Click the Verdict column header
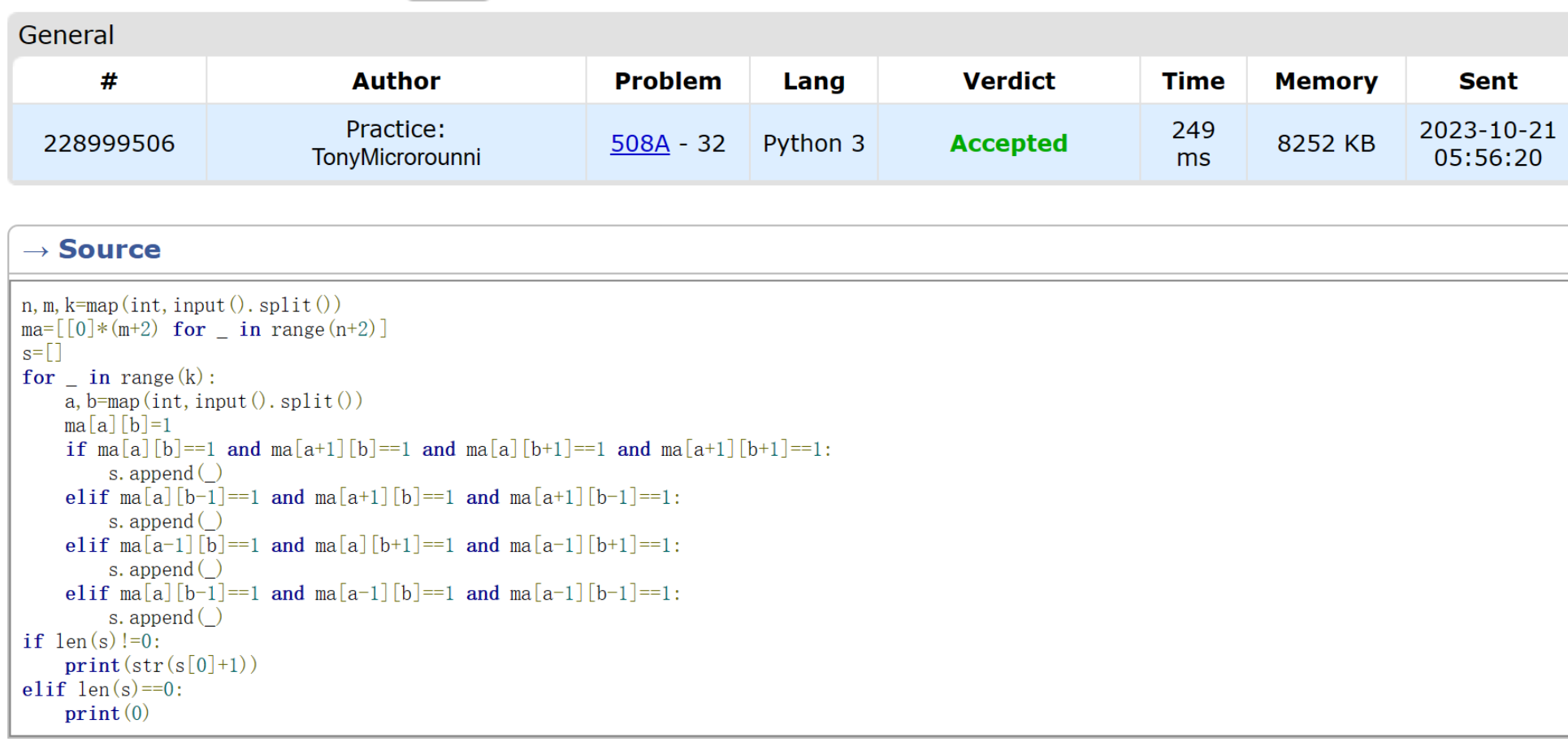 pyautogui.click(x=1008, y=80)
